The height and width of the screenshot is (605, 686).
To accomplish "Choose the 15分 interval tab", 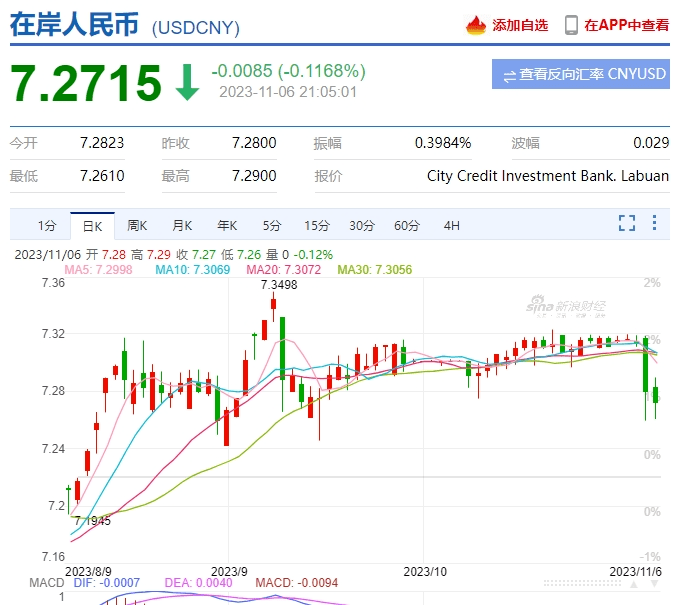I will point(317,225).
